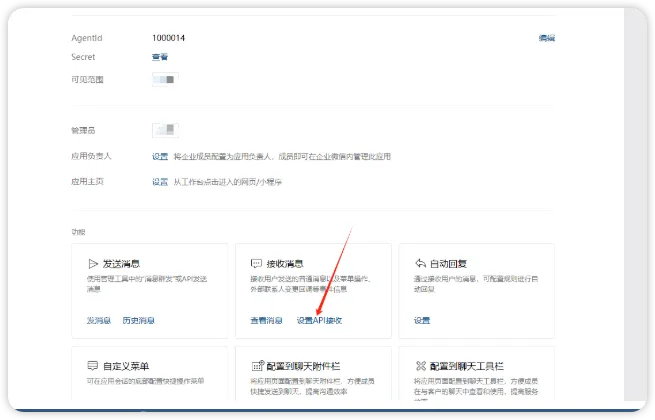Screen dimensions: 655x420
Task: Click the 自动回复 card title
Action: click(x=449, y=264)
